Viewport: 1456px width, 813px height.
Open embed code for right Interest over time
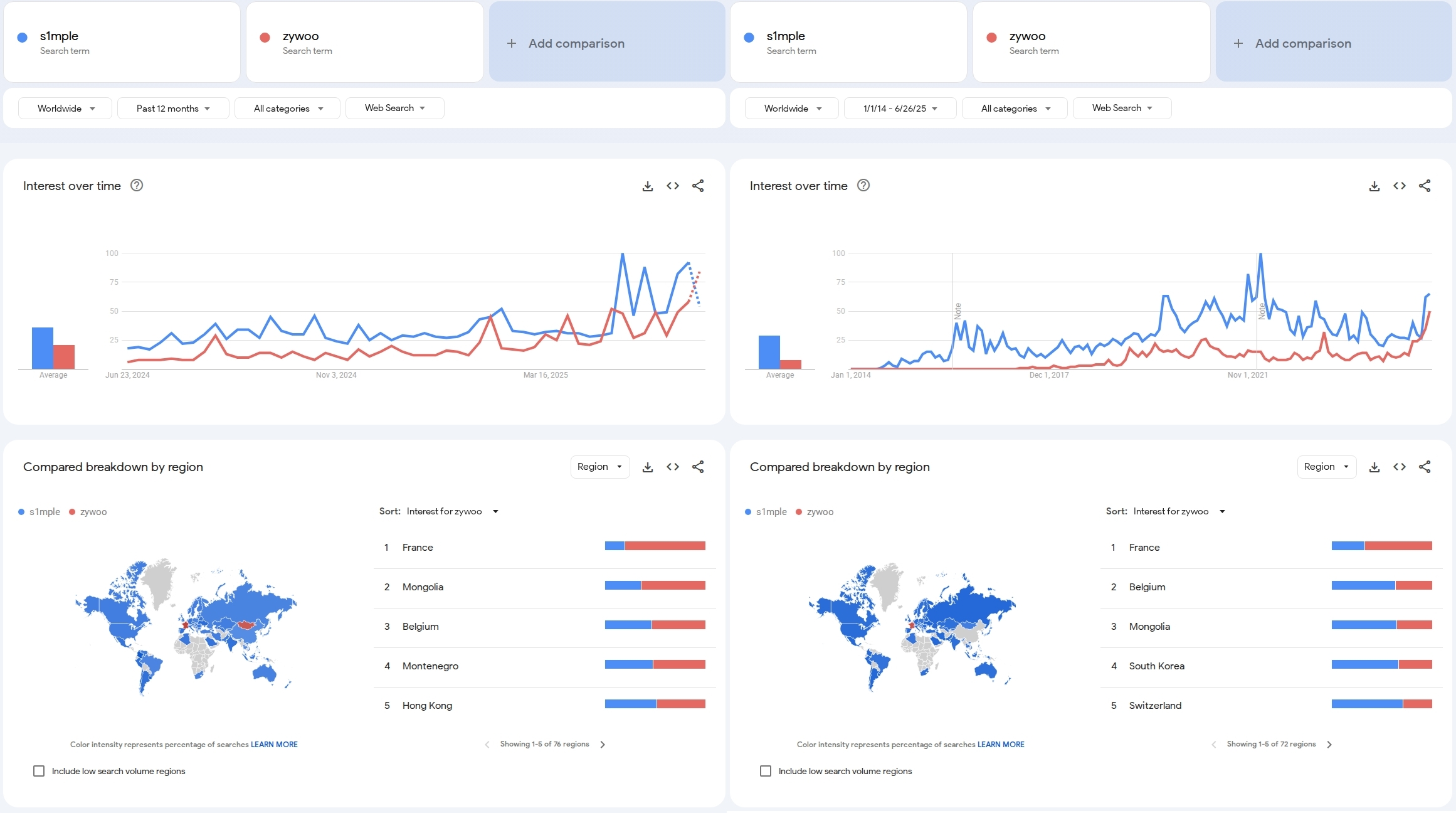tap(1400, 186)
